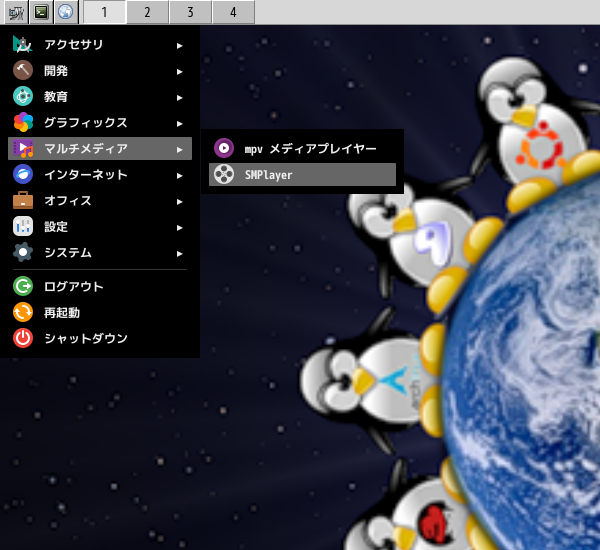Click the SMPlayer film reel icon
Image resolution: width=600 pixels, height=550 pixels.
[224, 175]
